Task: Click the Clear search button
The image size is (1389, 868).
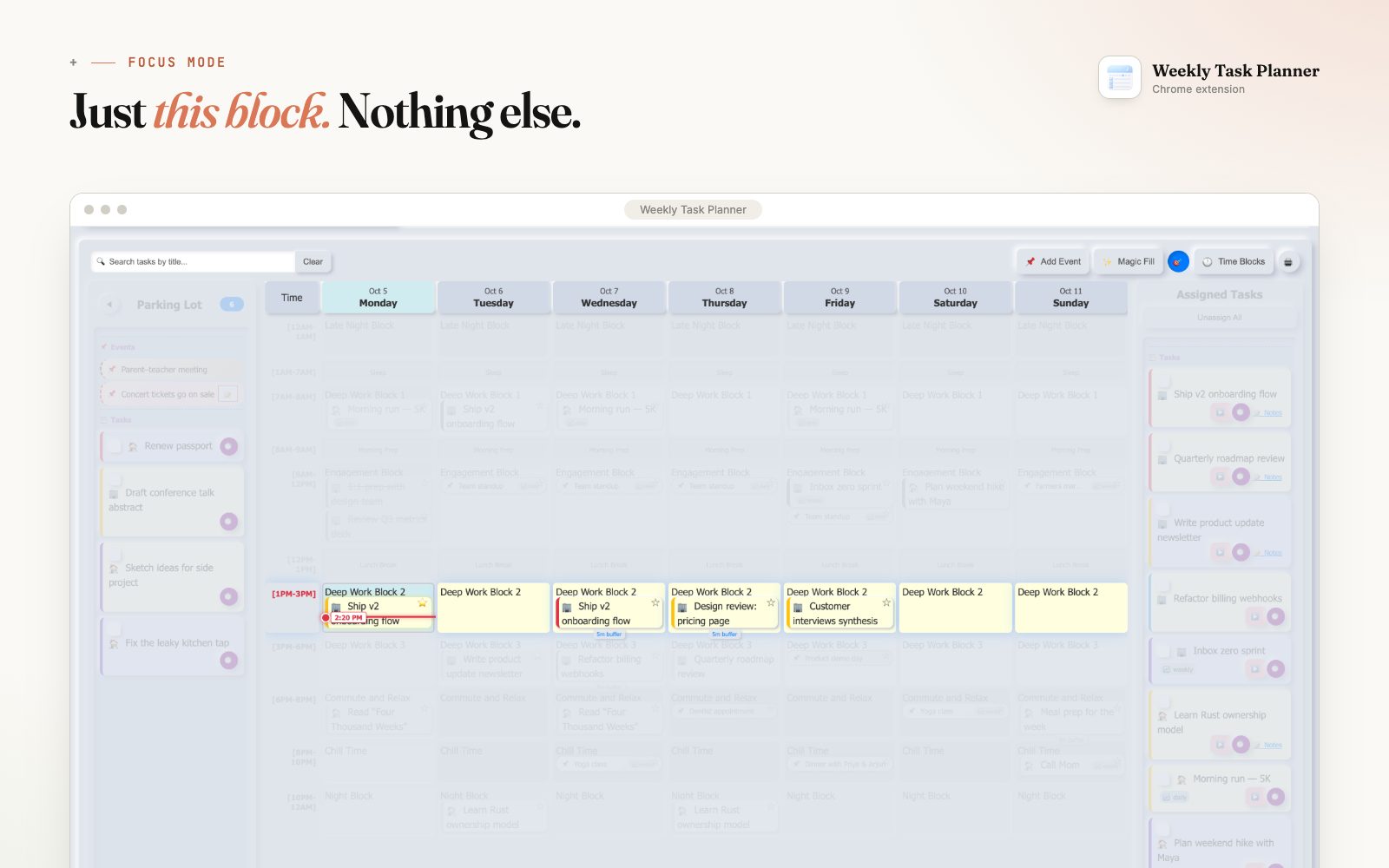Action: pyautogui.click(x=313, y=261)
